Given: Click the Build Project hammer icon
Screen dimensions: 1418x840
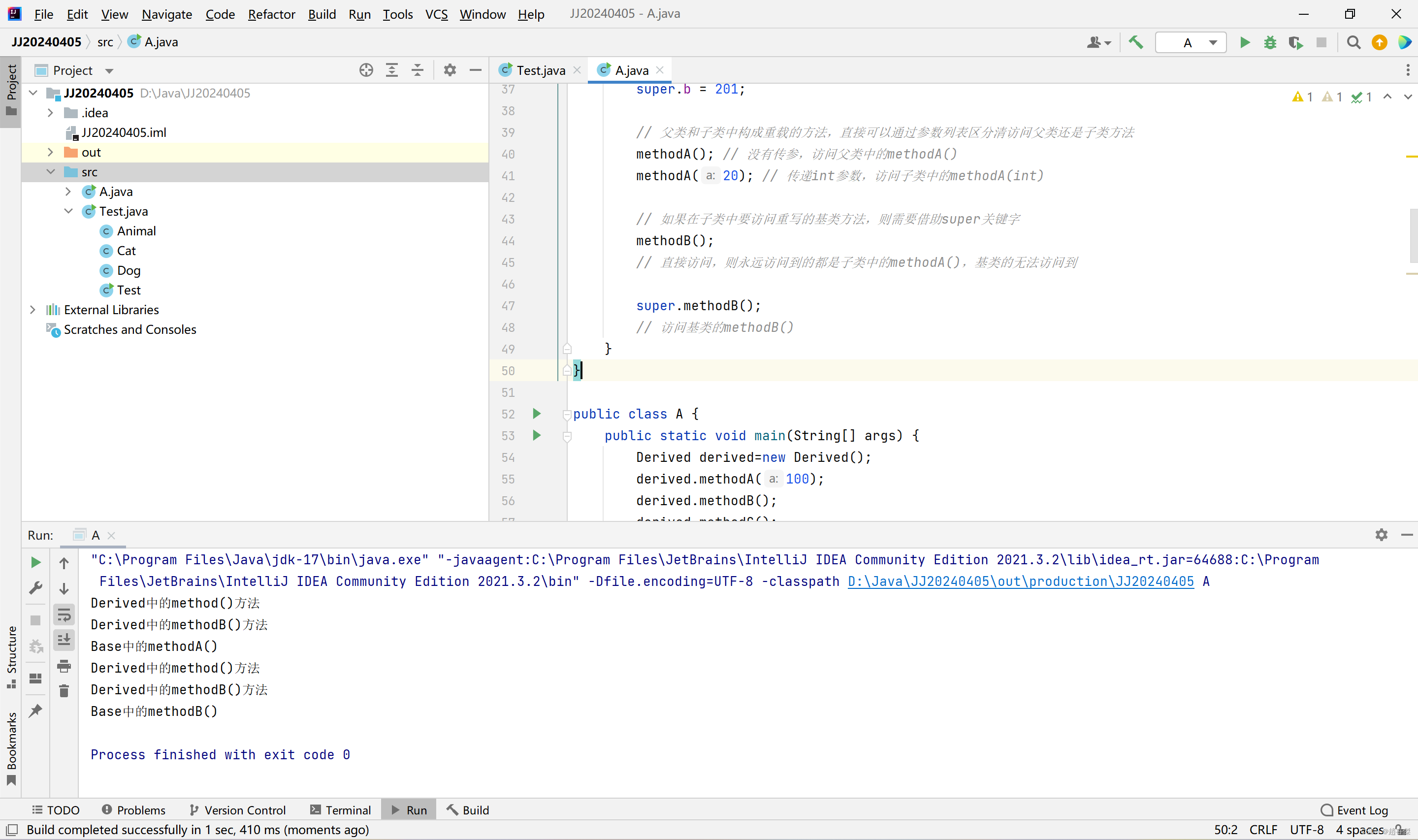Looking at the screenshot, I should (x=1135, y=42).
